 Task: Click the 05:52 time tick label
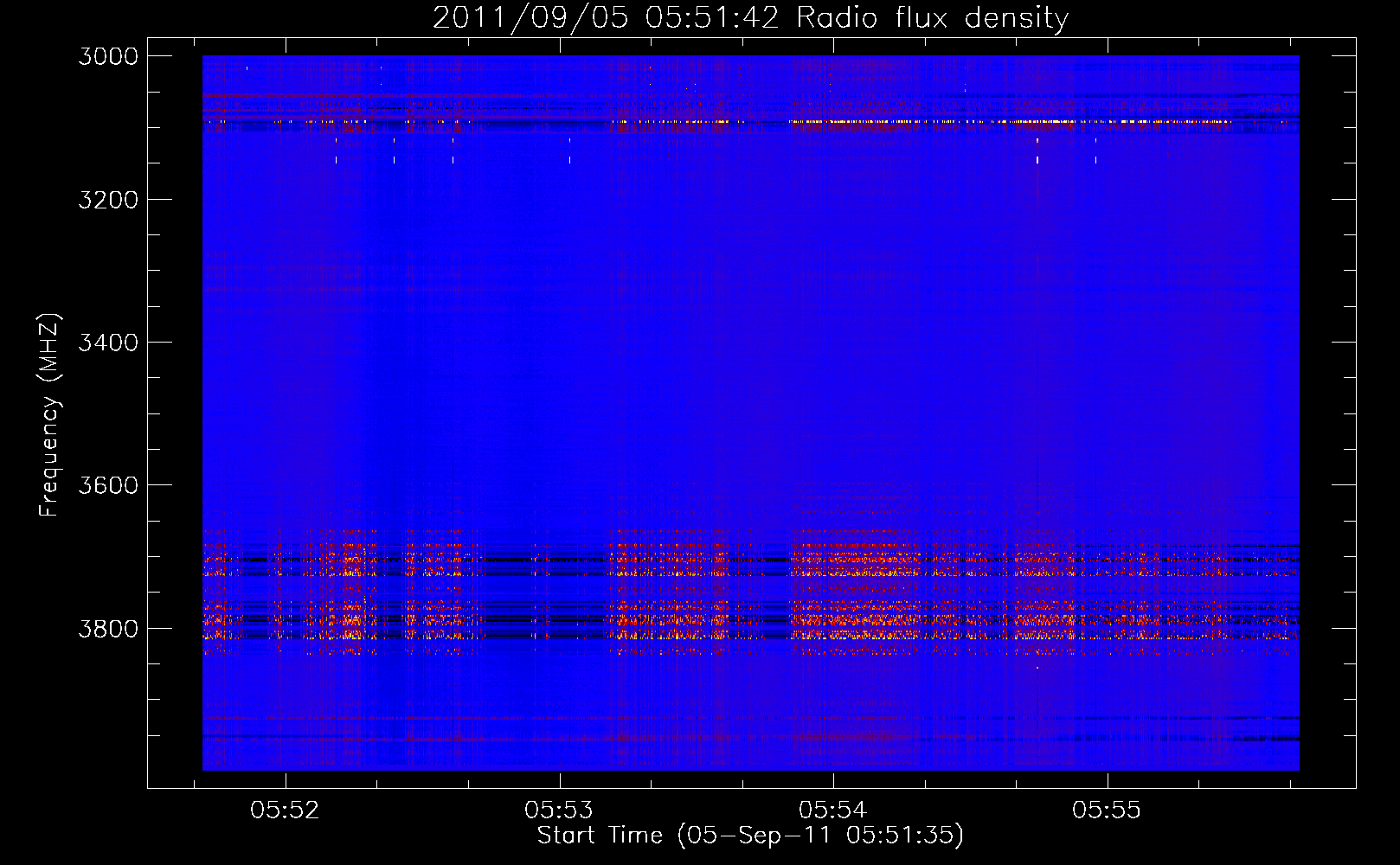click(285, 810)
